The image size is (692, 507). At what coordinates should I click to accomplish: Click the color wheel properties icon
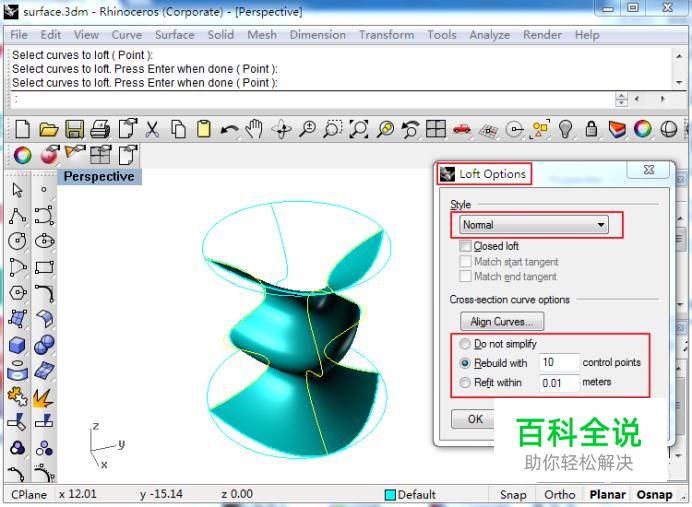[643, 129]
